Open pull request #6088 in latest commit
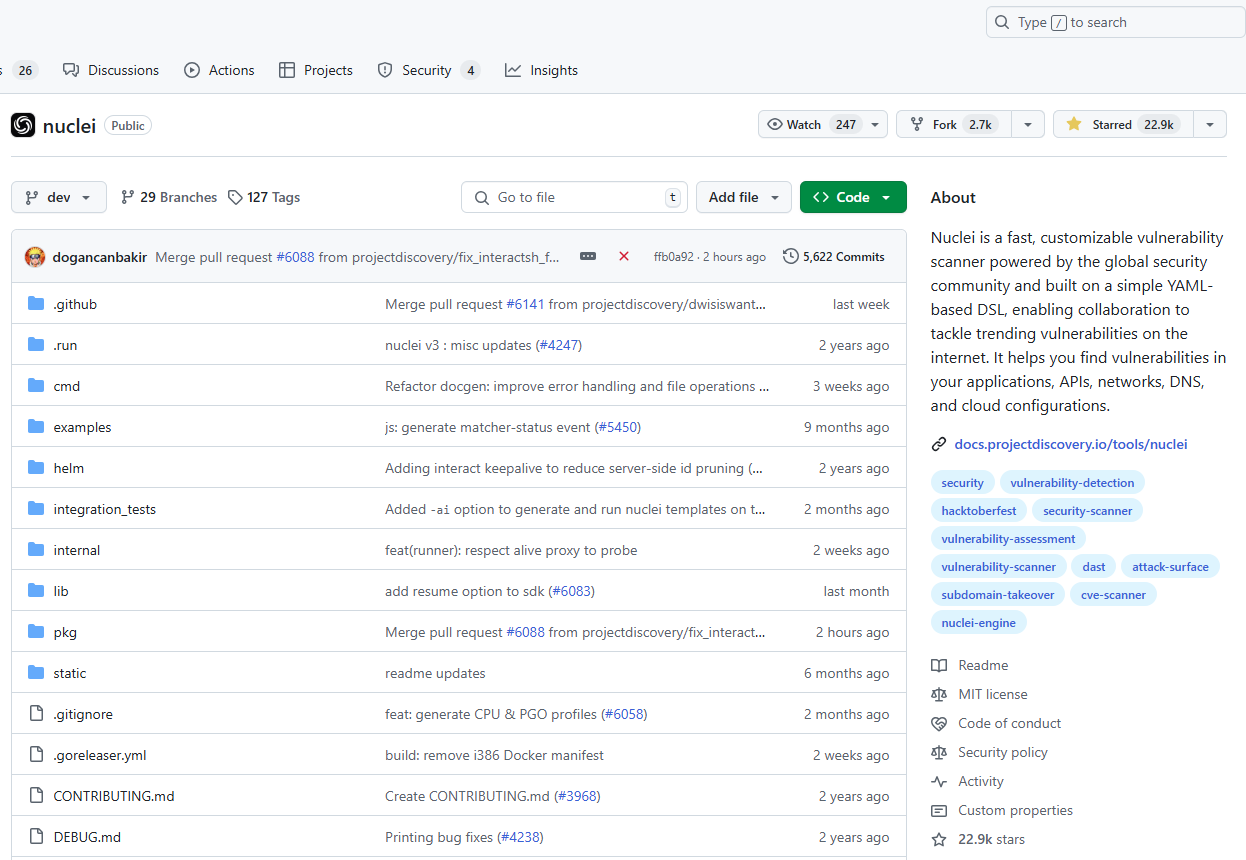This screenshot has height=860, width=1246. (295, 257)
